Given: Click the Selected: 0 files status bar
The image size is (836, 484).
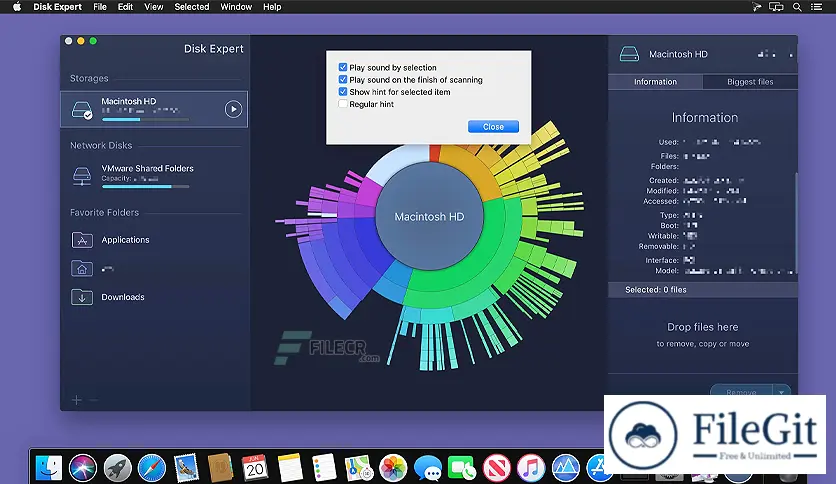Looking at the screenshot, I should pyautogui.click(x=703, y=290).
